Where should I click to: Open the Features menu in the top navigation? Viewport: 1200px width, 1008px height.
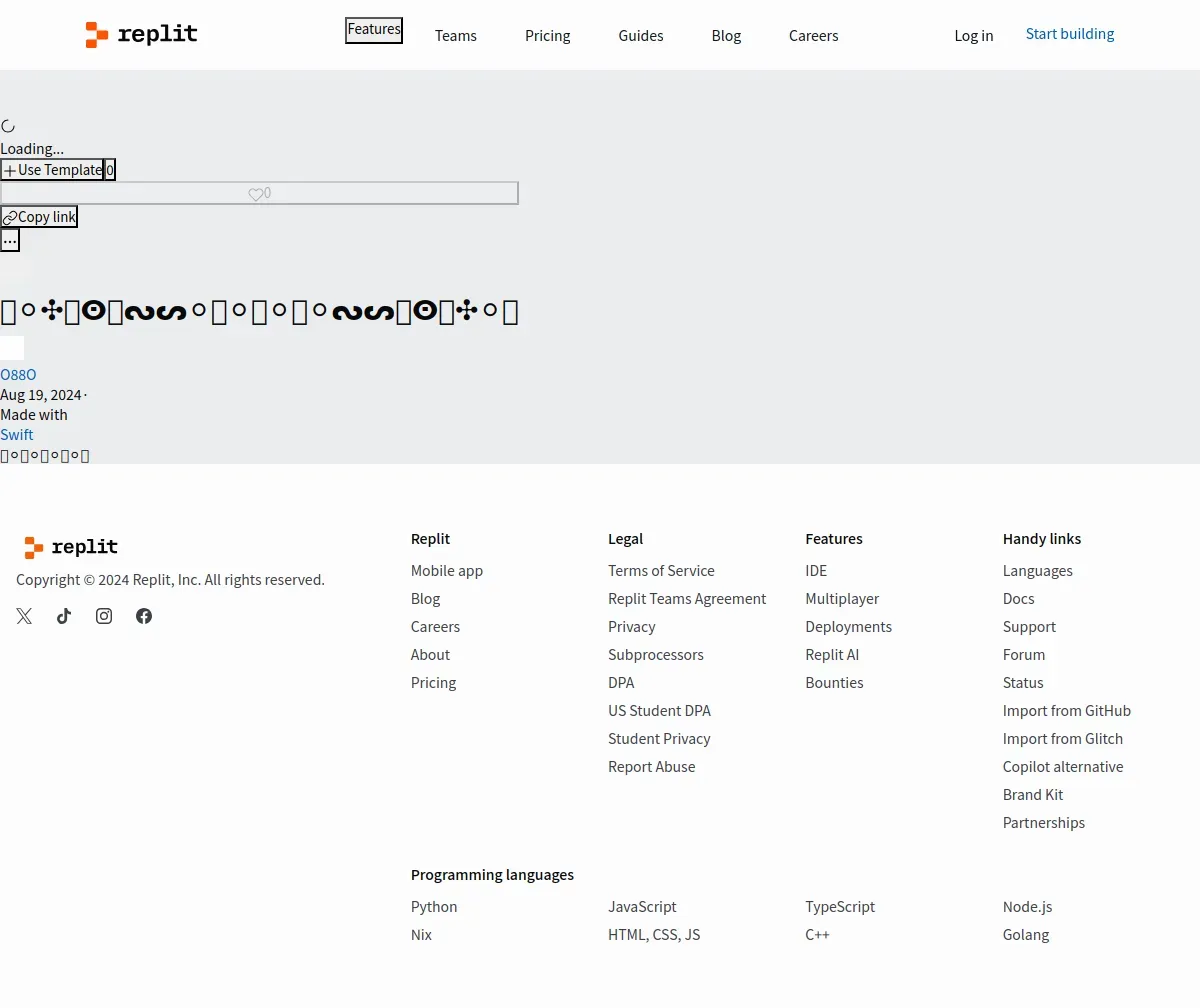[374, 30]
